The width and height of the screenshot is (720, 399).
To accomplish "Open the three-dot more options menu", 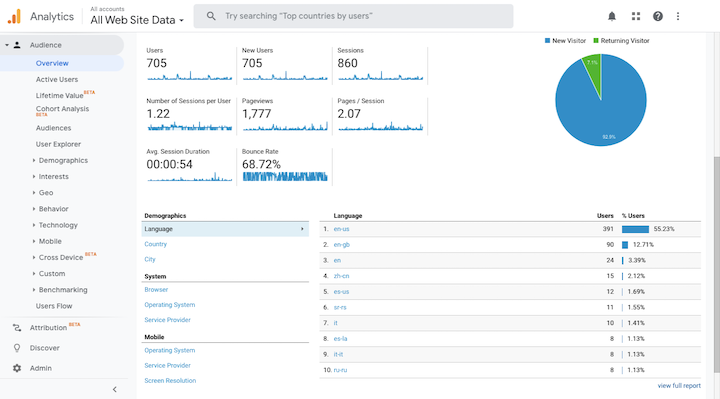I will tap(678, 17).
